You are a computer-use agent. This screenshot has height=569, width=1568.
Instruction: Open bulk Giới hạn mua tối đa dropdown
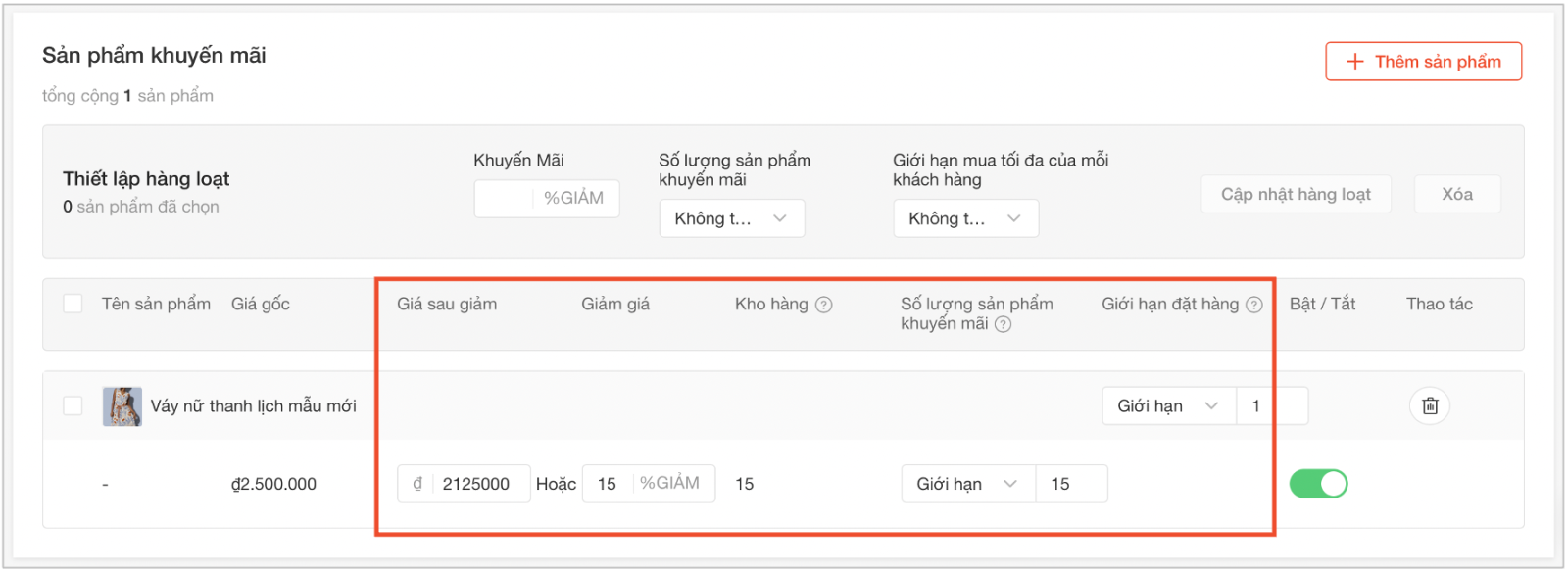point(966,218)
